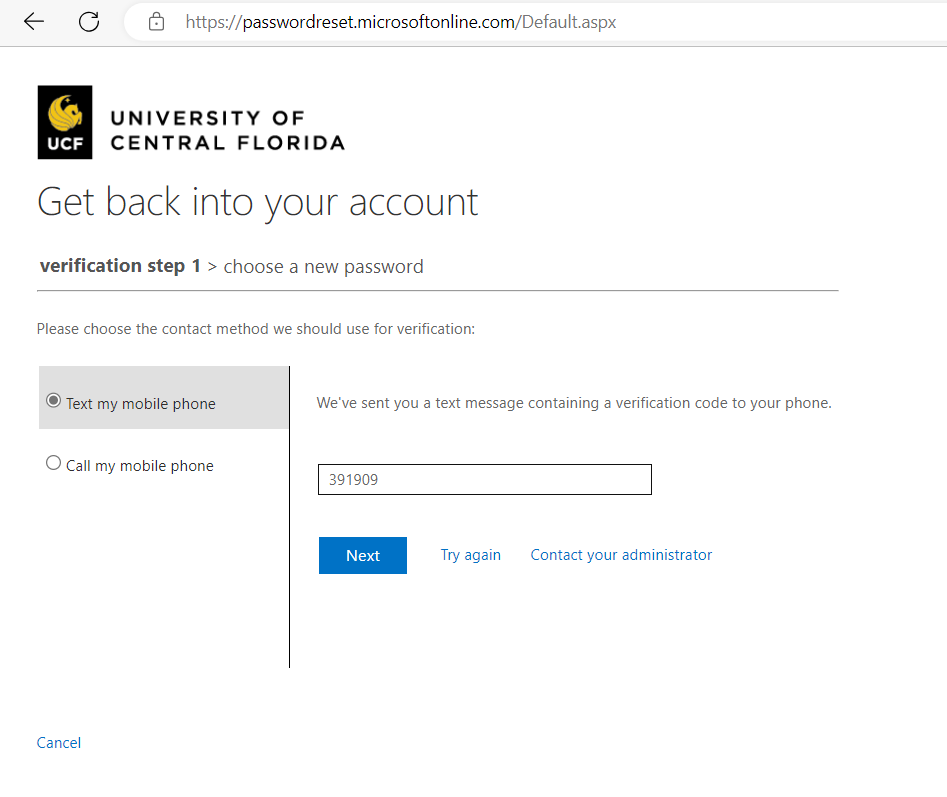This screenshot has height=797, width=947.
Task: Click the Next button
Action: [x=363, y=555]
